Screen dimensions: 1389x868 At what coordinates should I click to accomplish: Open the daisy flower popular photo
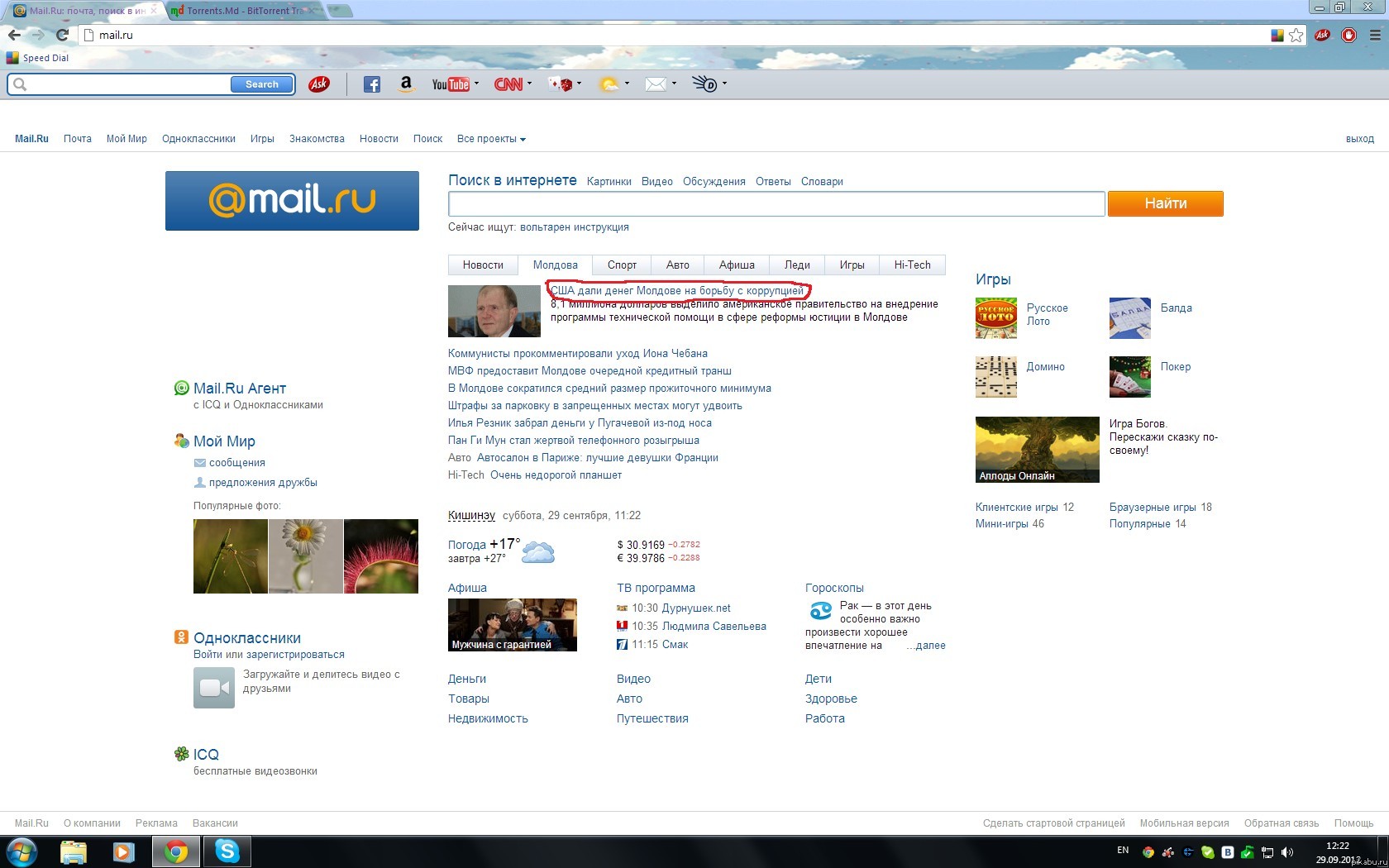tap(305, 556)
